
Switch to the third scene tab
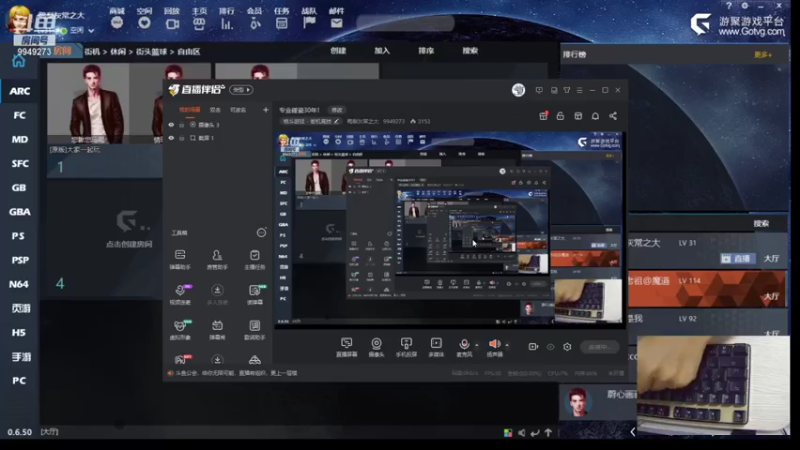[x=238, y=110]
